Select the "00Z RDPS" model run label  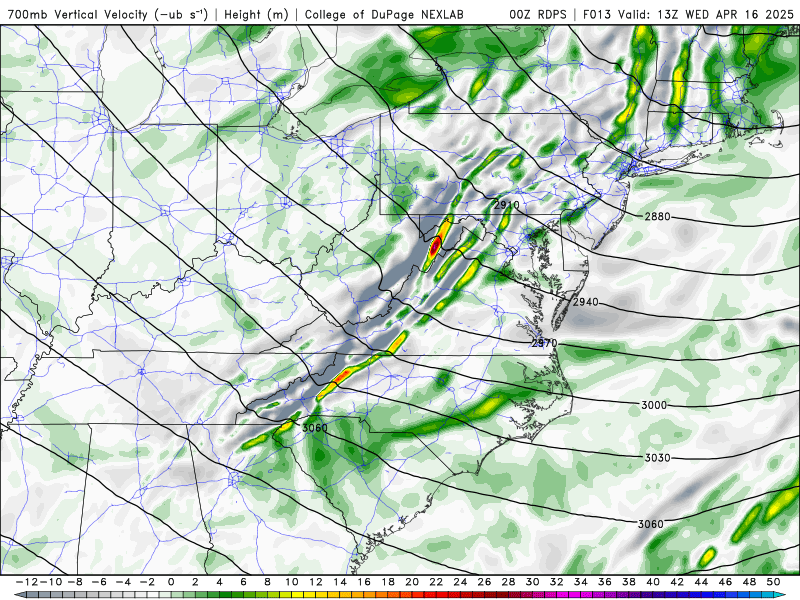point(538,15)
